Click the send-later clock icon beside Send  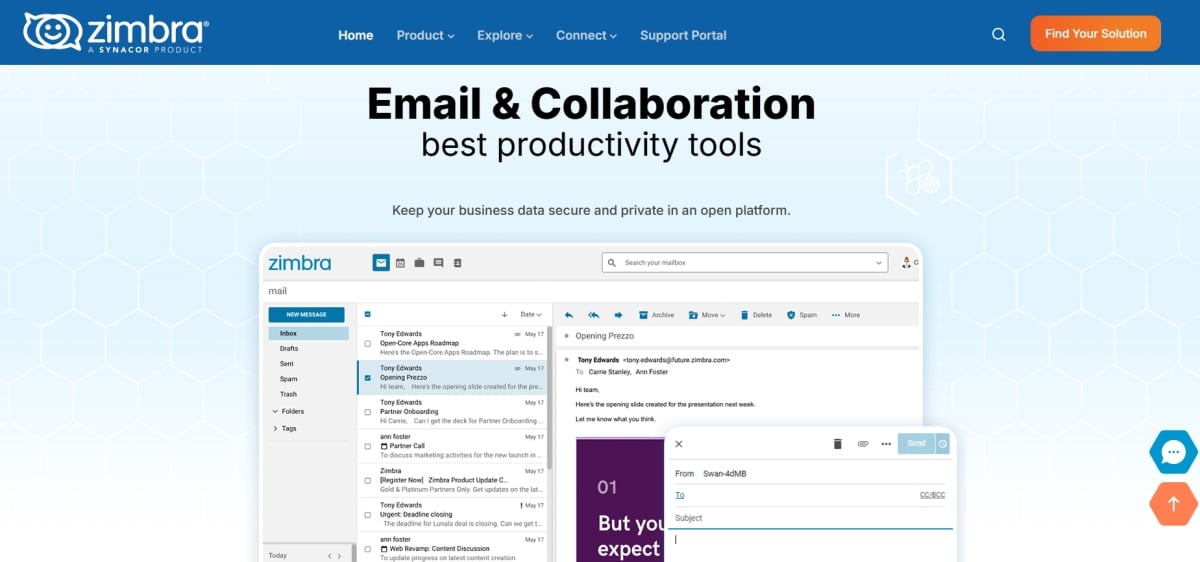942,444
